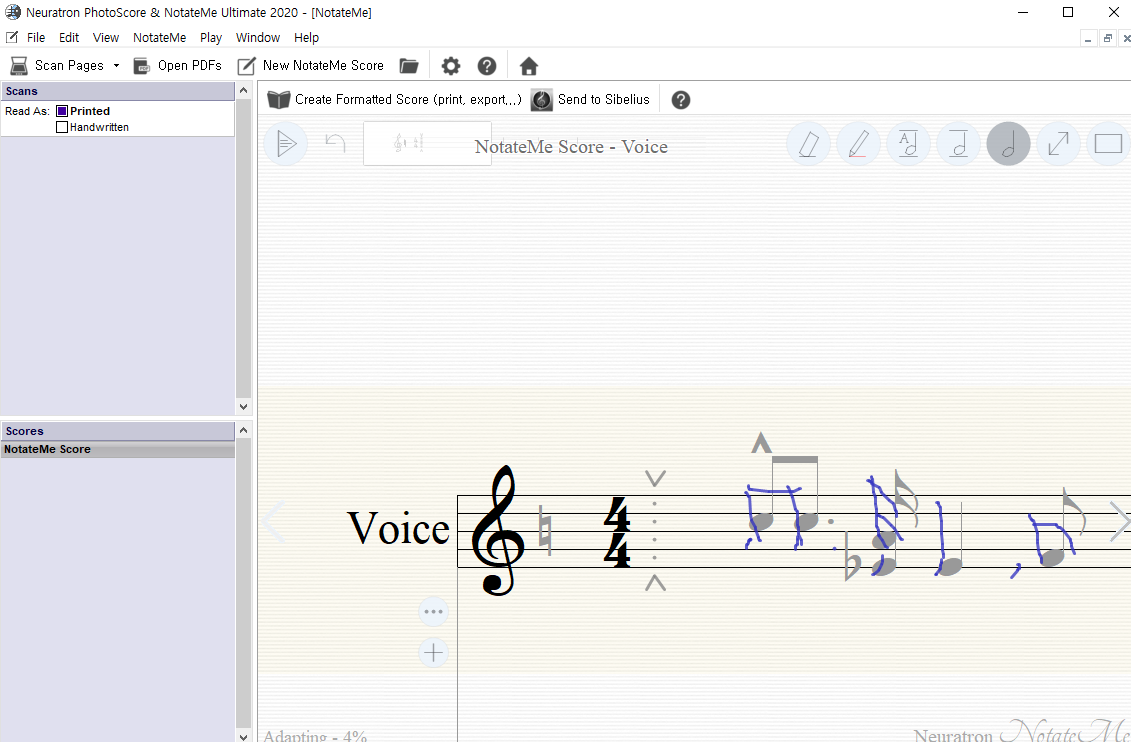
Task: Click Create Formatted Score button
Action: point(394,100)
